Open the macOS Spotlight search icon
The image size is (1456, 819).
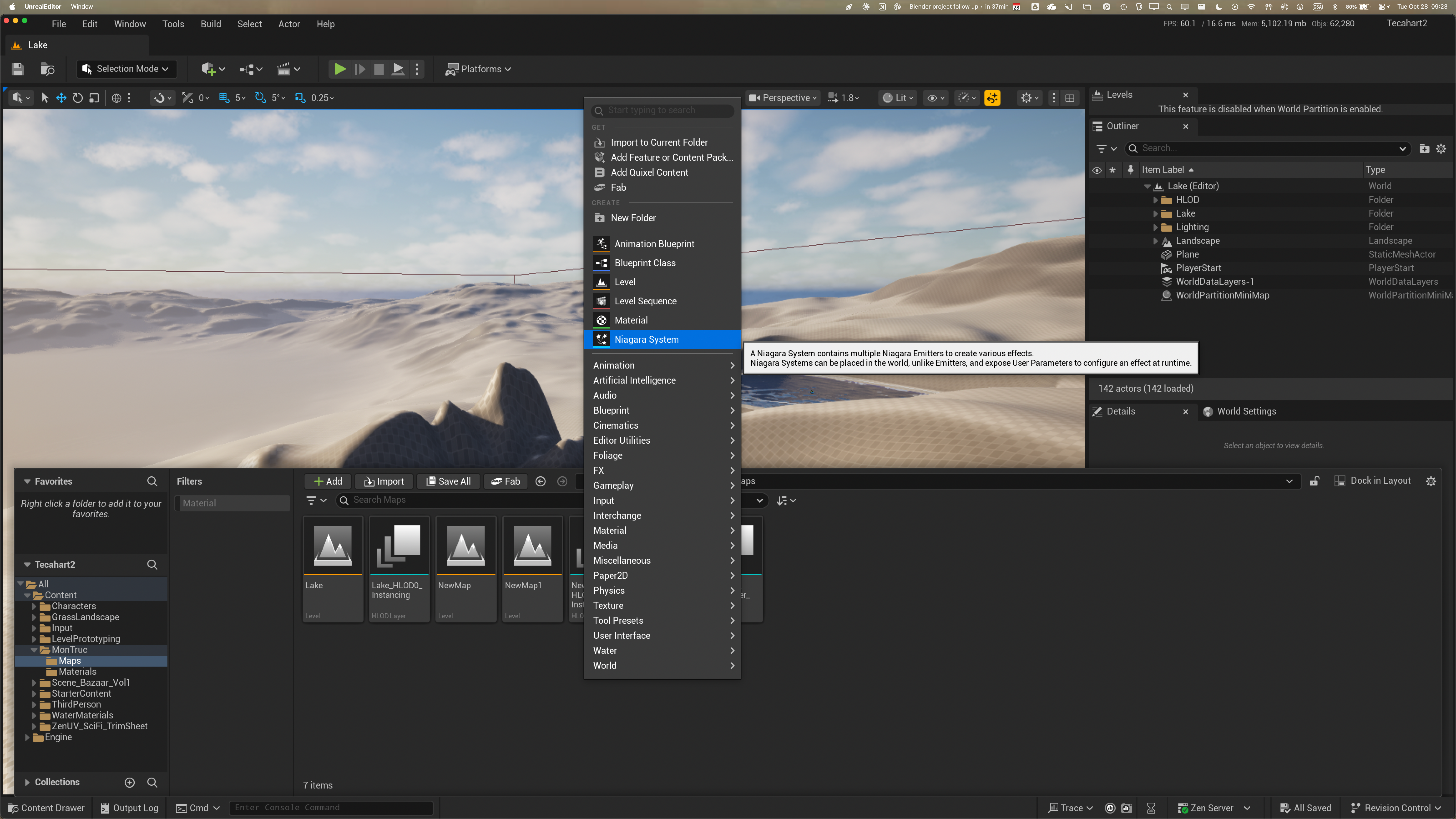click(x=1169, y=7)
